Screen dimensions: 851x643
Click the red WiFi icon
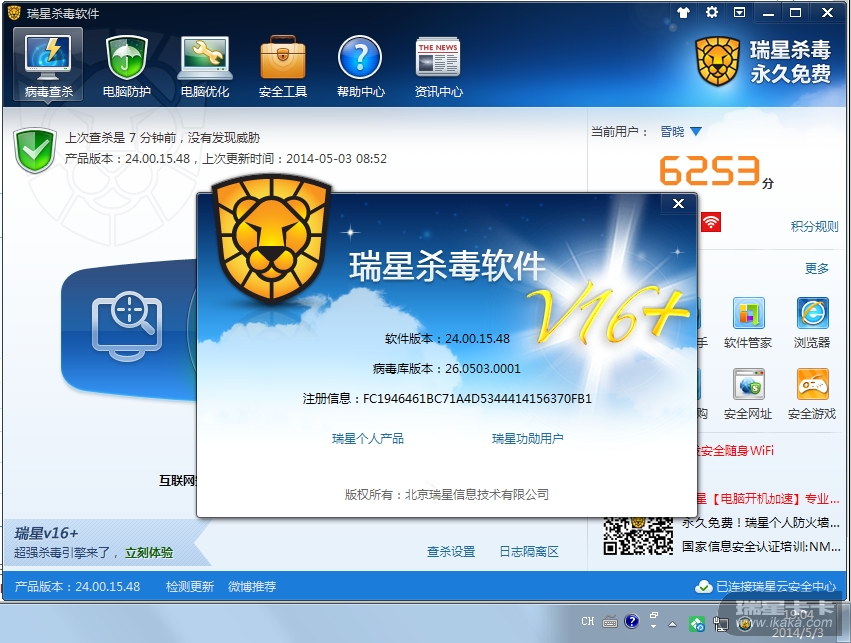[x=710, y=222]
